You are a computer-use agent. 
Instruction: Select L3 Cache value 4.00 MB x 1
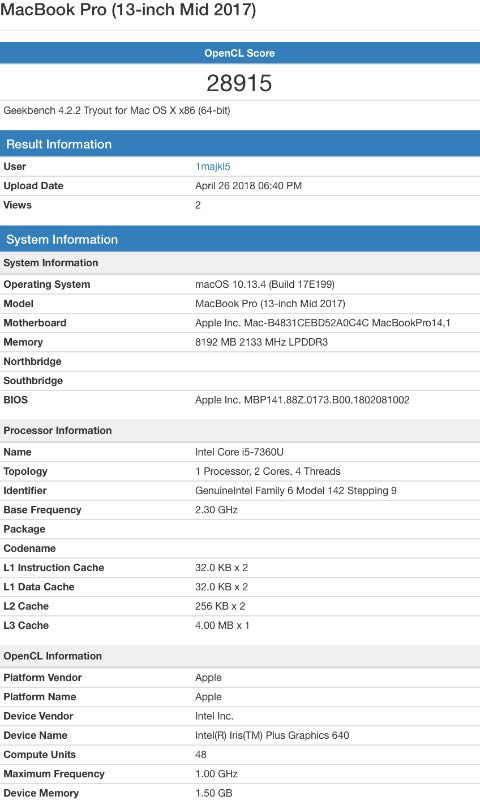point(222,626)
